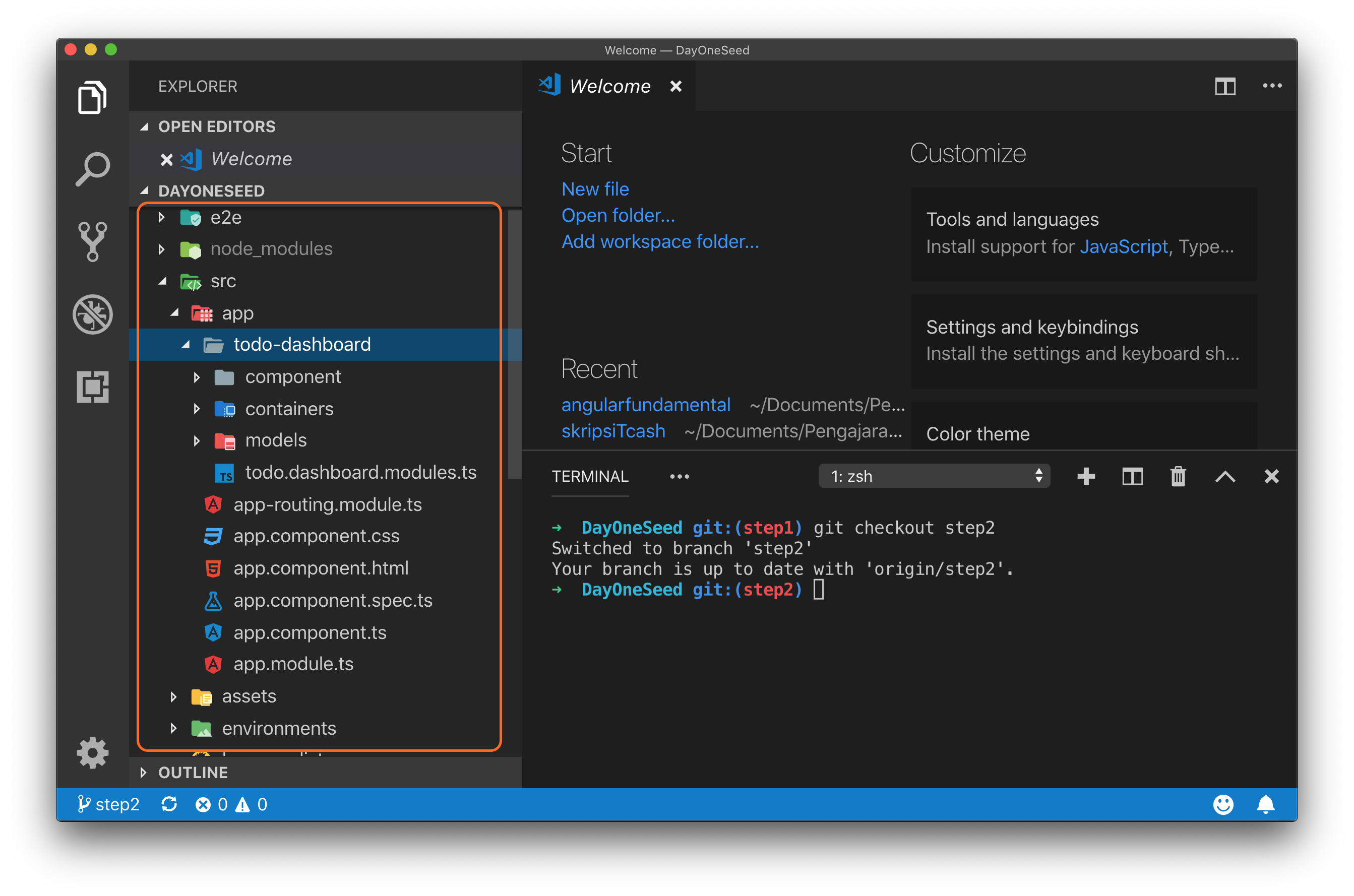
Task: Click the Open folder... link
Action: 618,215
